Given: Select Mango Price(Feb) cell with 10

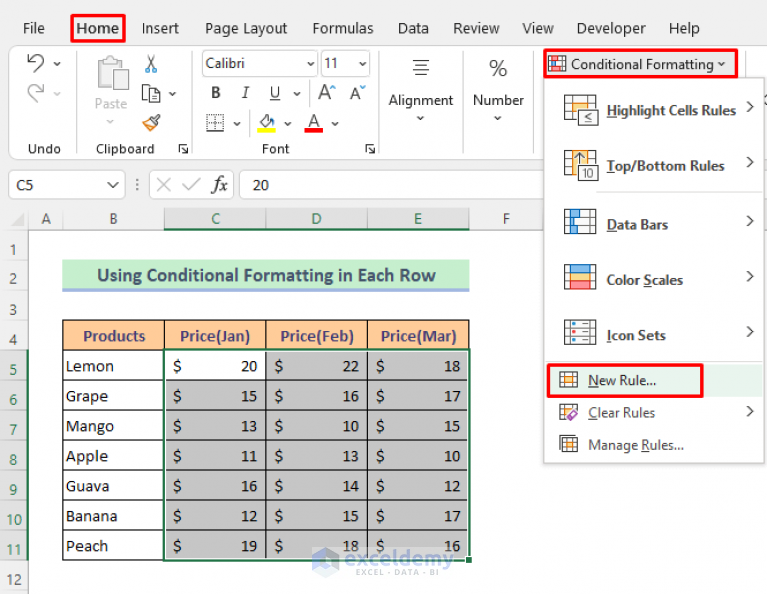Looking at the screenshot, I should 316,426.
